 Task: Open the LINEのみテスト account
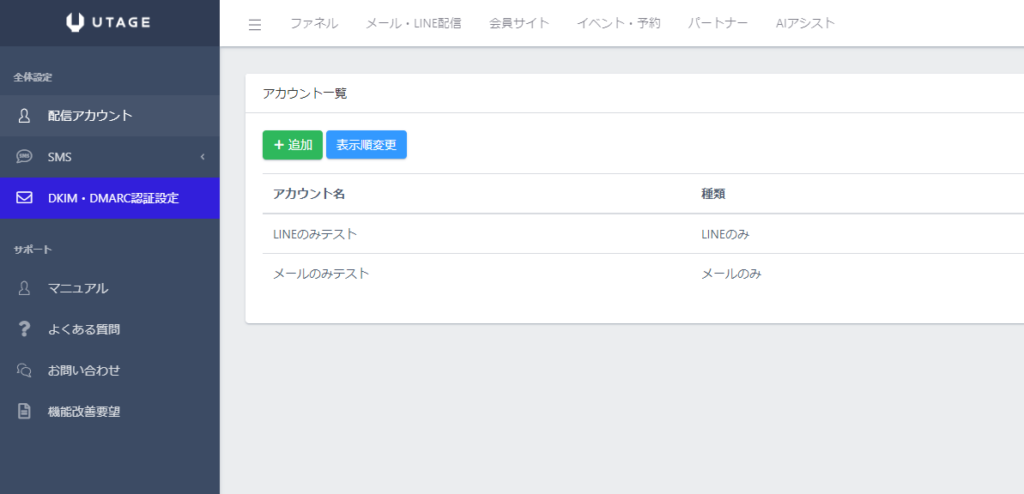tap(315, 234)
